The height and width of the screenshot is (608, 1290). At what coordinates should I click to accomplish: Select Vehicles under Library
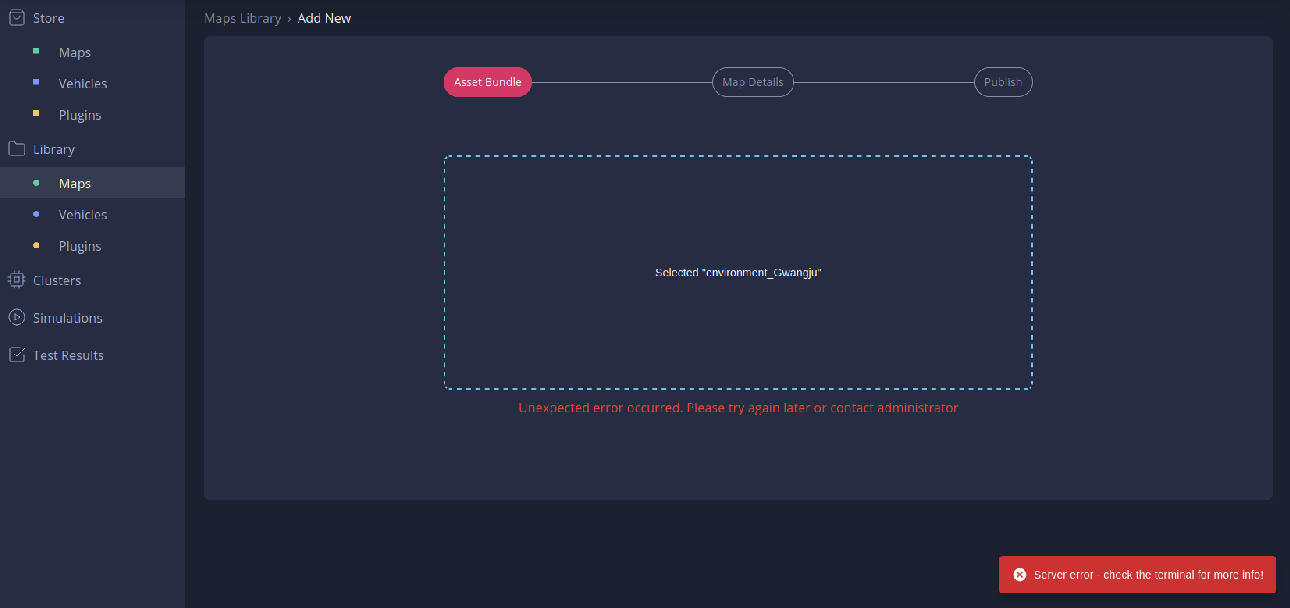[x=82, y=214]
